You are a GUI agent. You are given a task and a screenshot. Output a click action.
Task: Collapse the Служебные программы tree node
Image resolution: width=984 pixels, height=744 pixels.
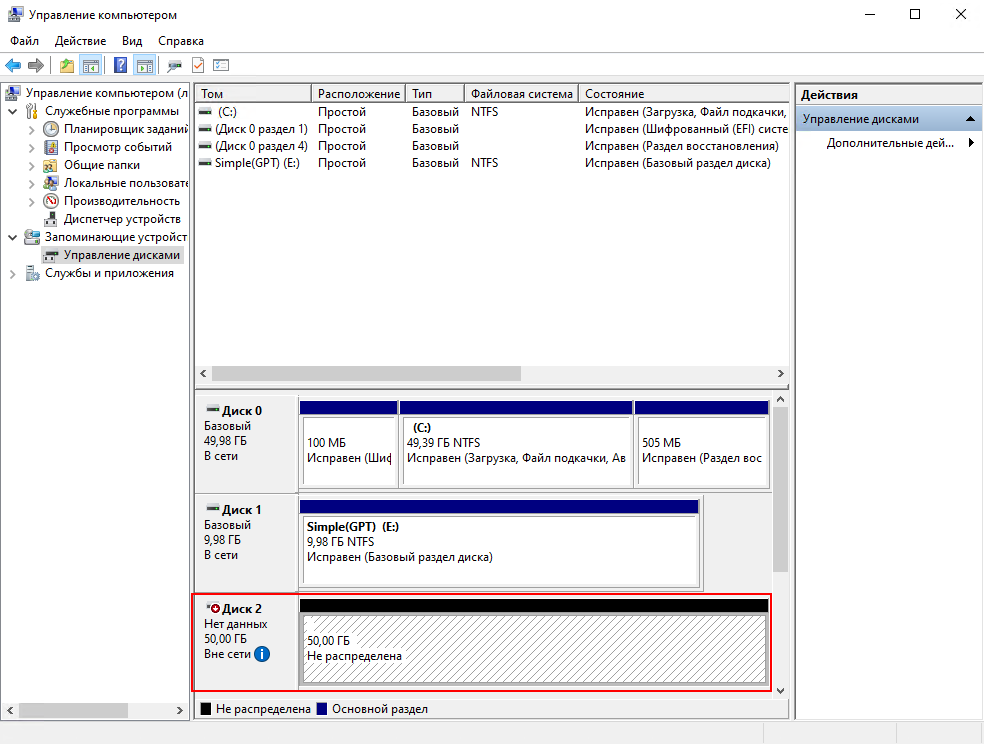tap(13, 111)
